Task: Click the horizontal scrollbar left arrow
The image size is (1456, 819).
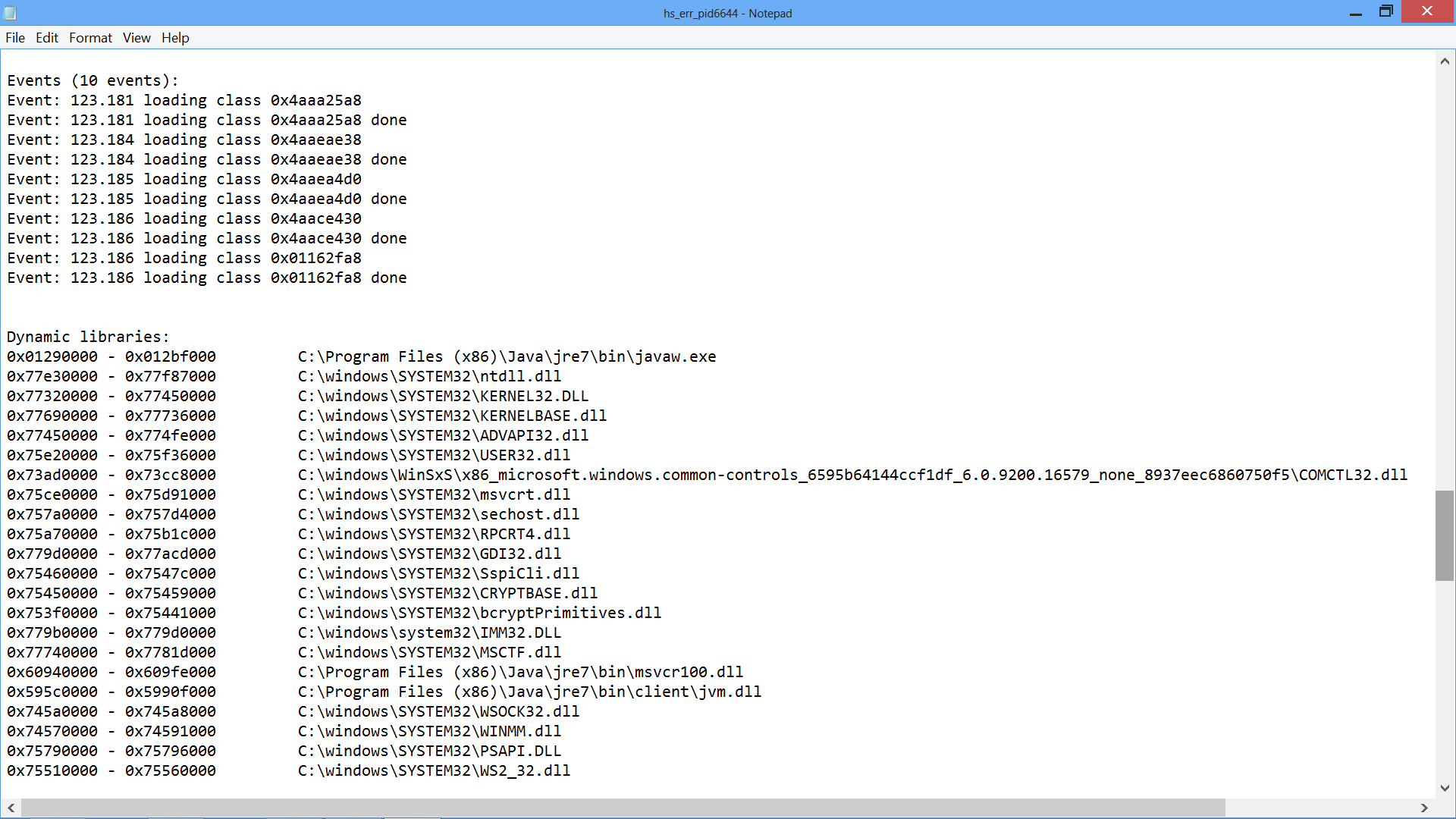Action: [11, 808]
